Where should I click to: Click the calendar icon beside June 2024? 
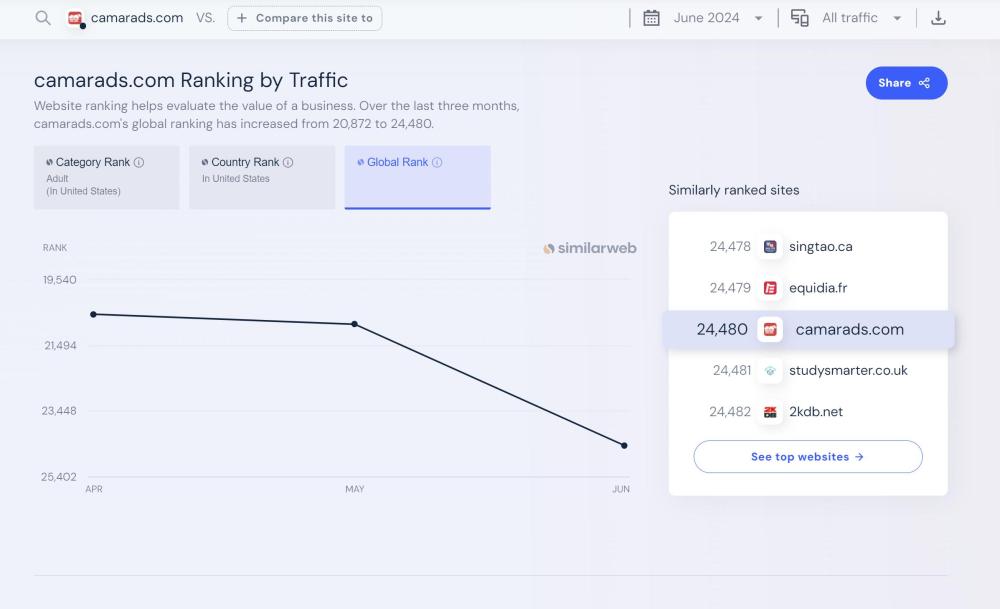click(x=651, y=18)
